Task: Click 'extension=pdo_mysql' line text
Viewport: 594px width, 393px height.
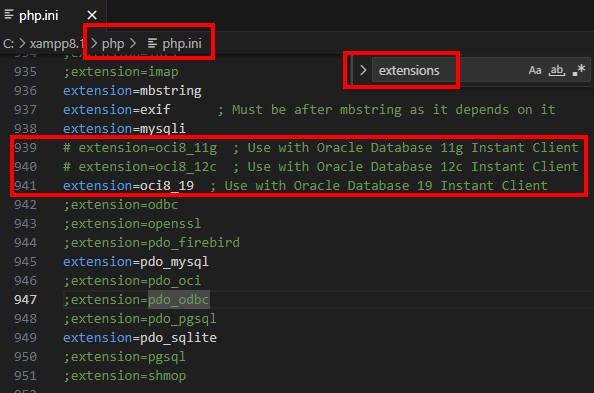Action: [136, 262]
